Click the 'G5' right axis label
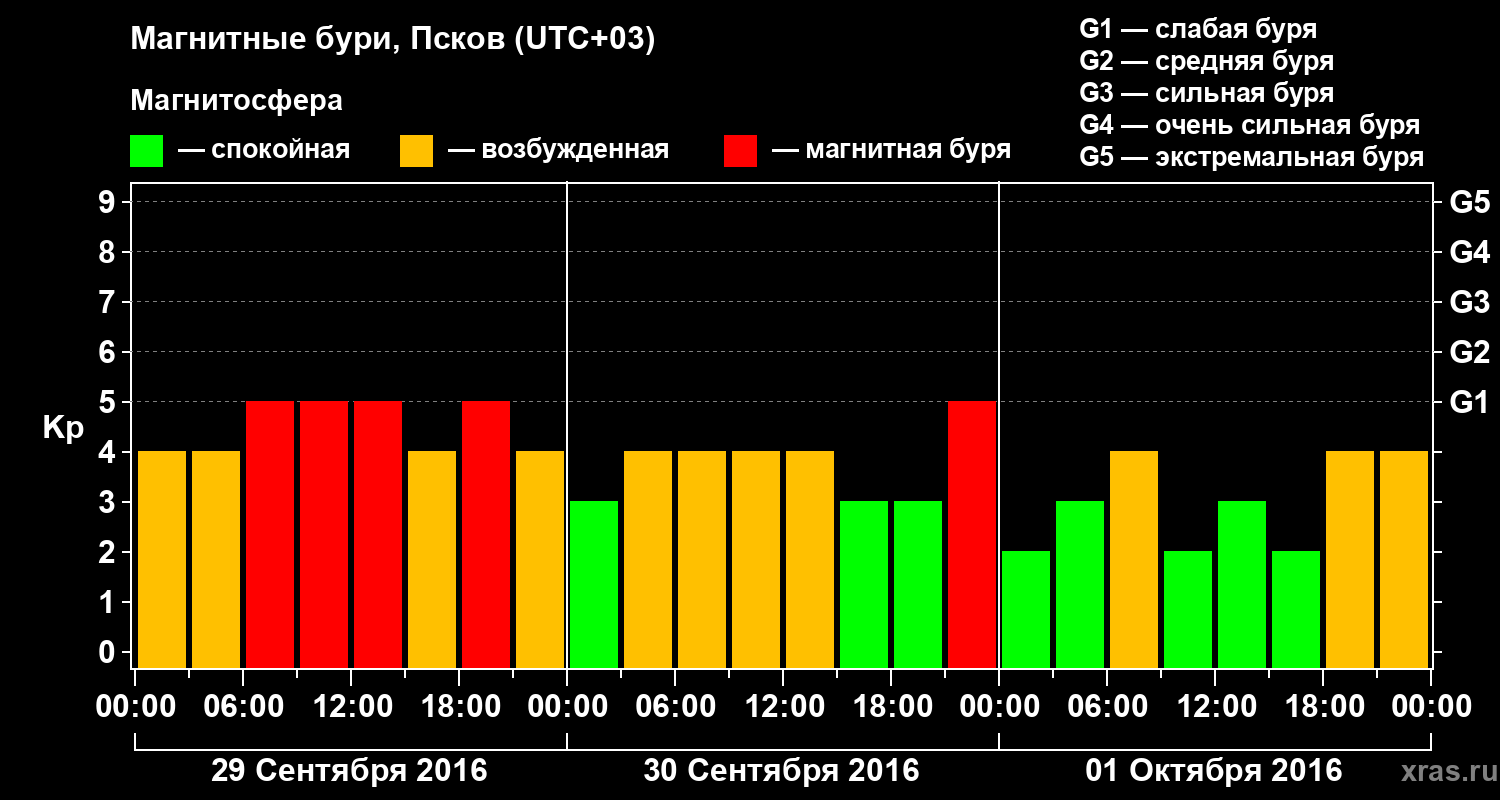This screenshot has width=1500, height=800. tap(1469, 202)
